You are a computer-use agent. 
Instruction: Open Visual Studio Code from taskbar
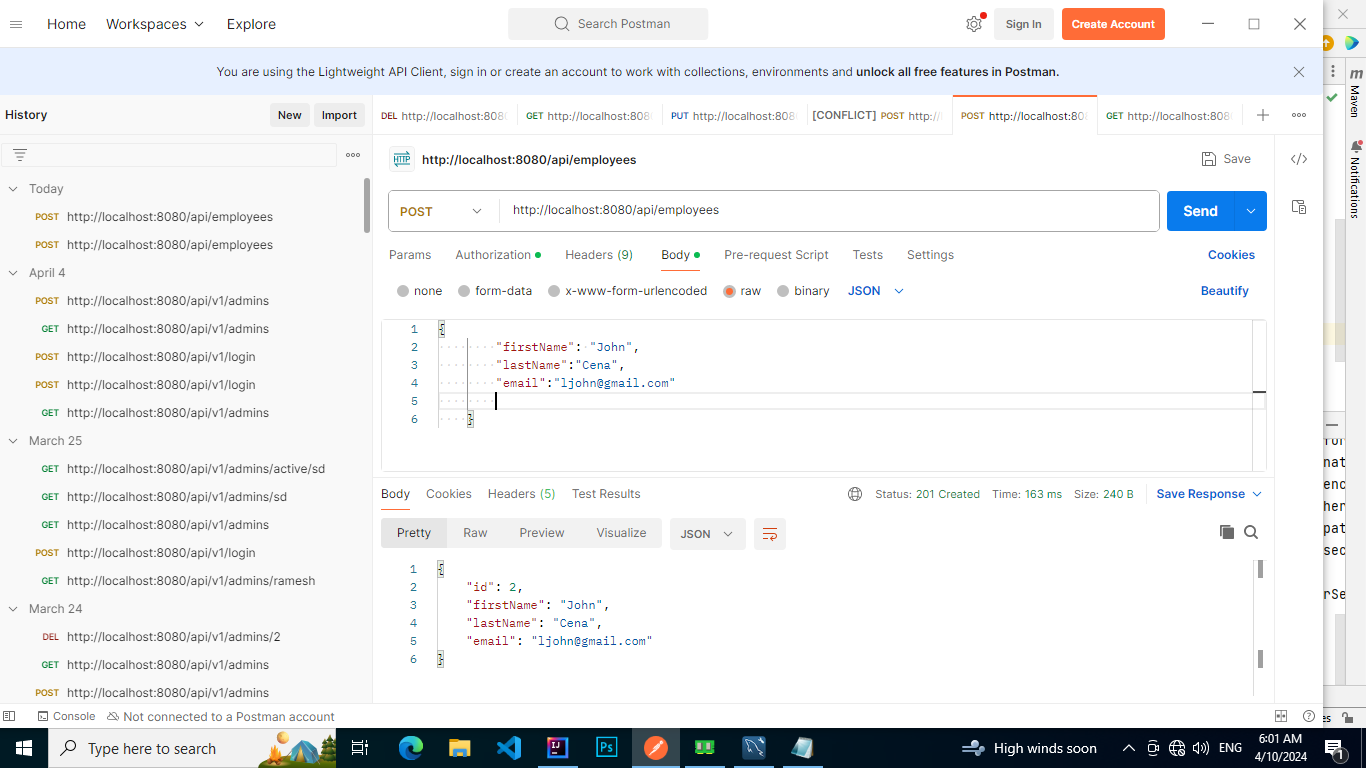click(x=508, y=748)
